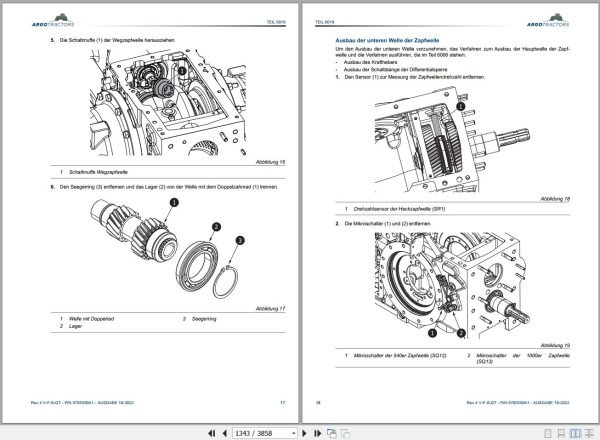
Task: Click the Argo Tractors logo on the right page
Action: pos(548,20)
